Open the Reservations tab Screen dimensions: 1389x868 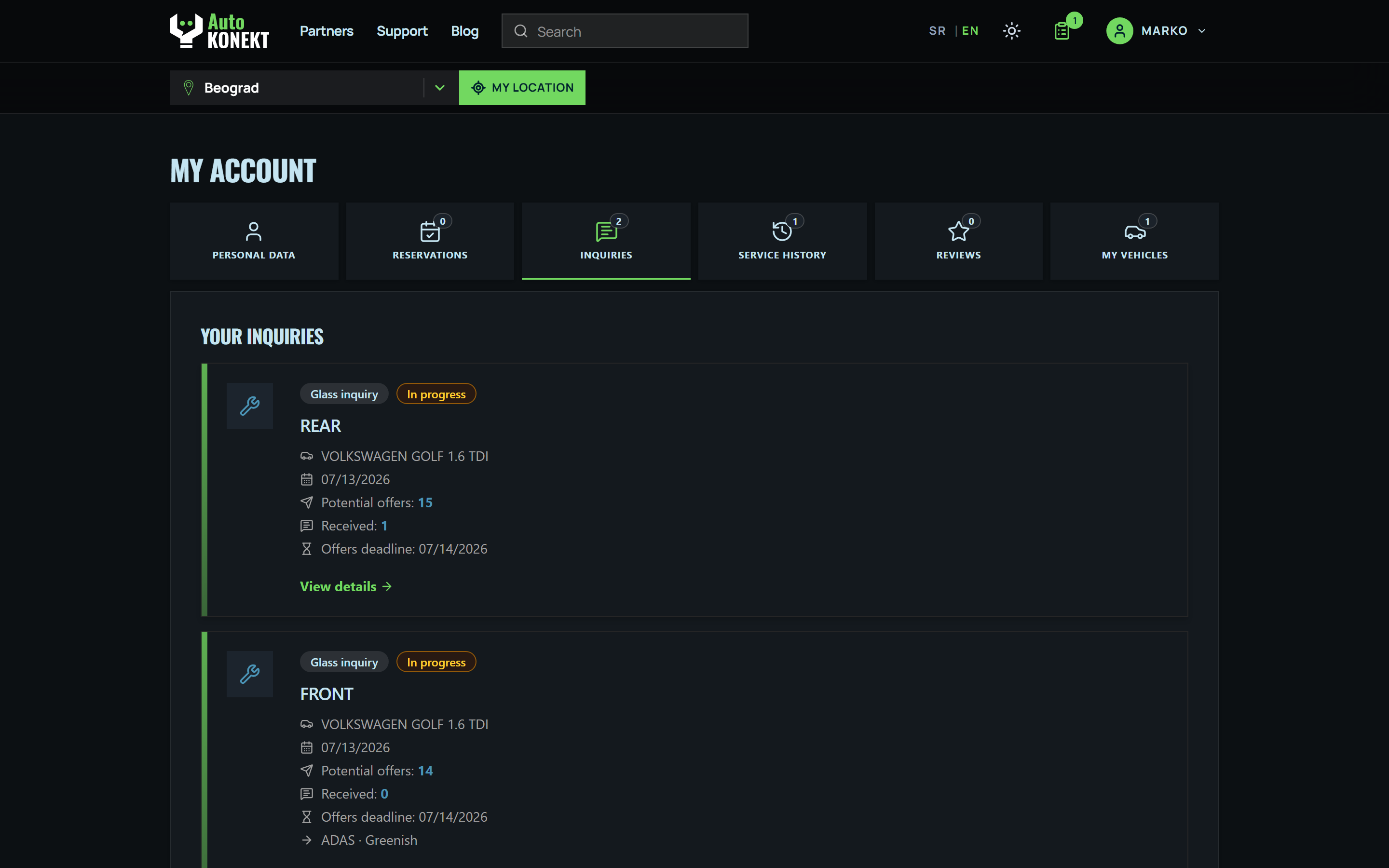click(430, 241)
